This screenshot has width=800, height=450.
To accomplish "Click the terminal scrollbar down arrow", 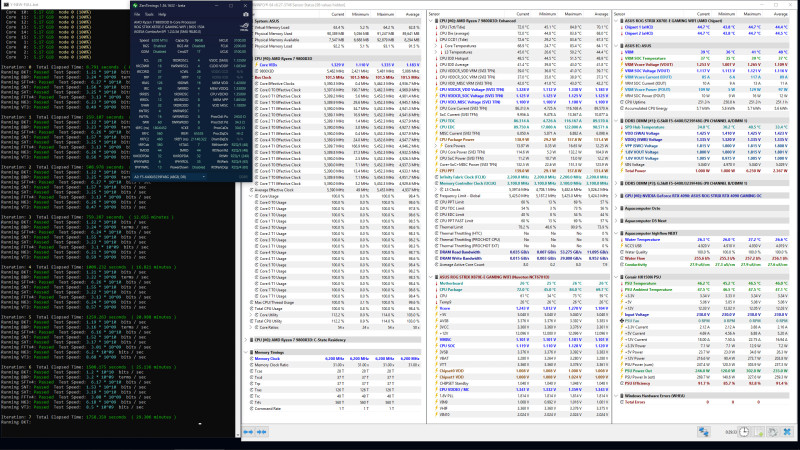I will click(237, 435).
